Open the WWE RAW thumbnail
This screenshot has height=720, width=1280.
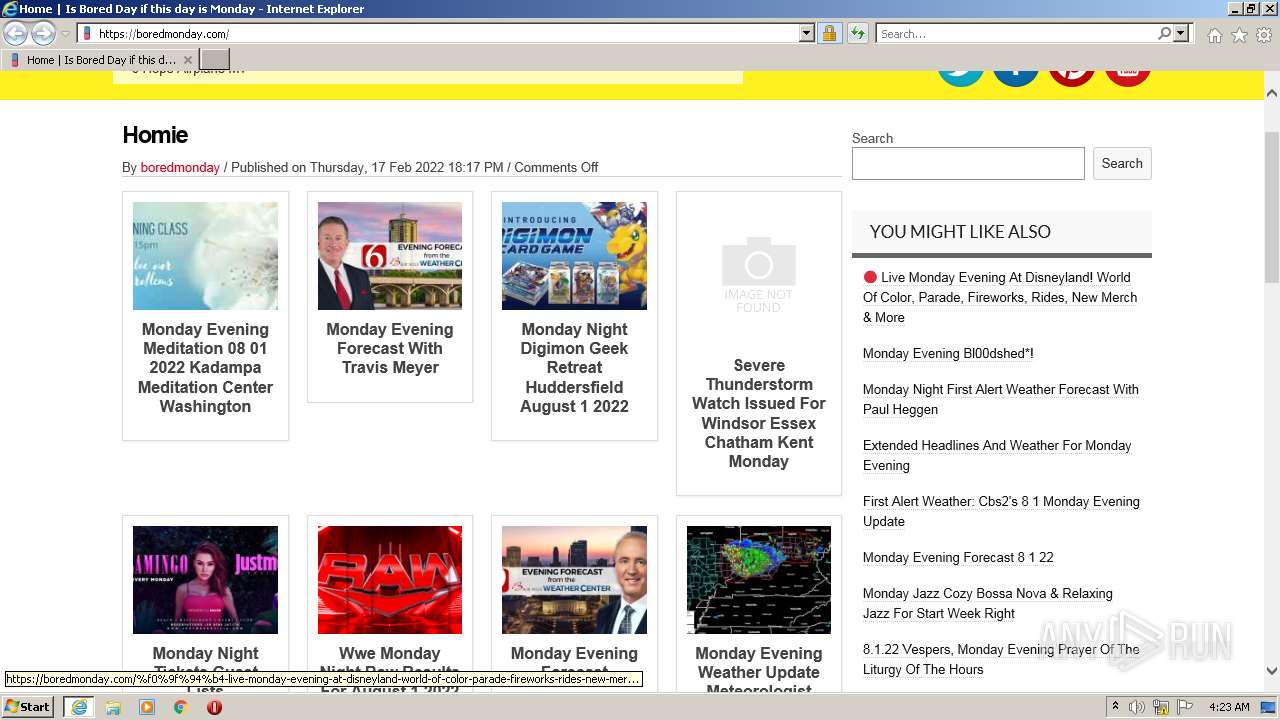click(x=390, y=580)
